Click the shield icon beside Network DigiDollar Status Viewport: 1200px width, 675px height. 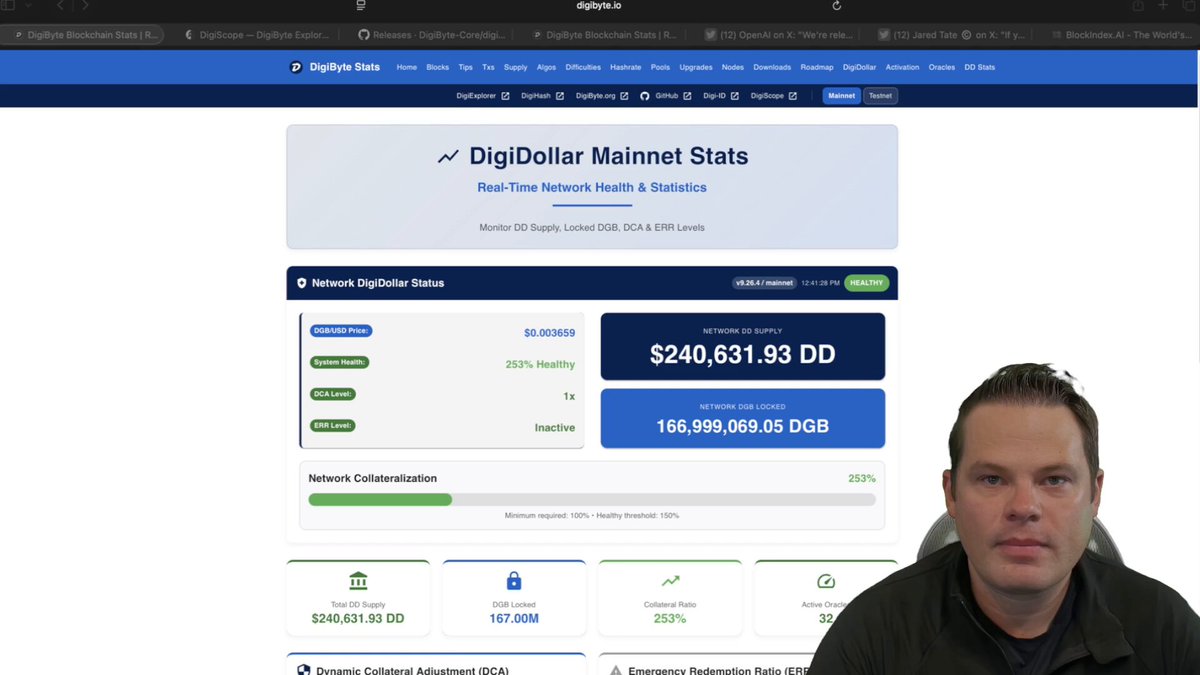pos(302,283)
